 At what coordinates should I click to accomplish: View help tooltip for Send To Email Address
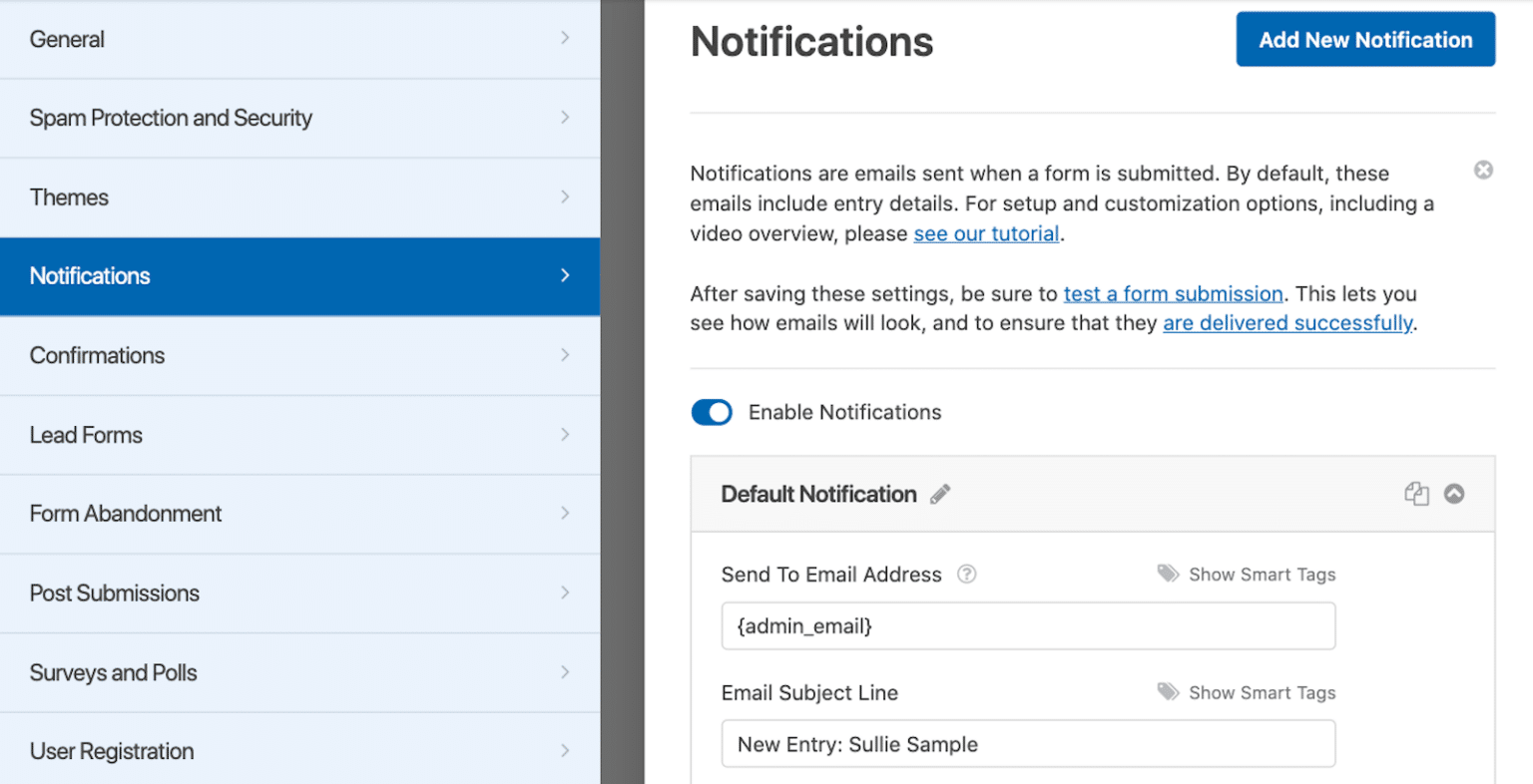(x=966, y=574)
